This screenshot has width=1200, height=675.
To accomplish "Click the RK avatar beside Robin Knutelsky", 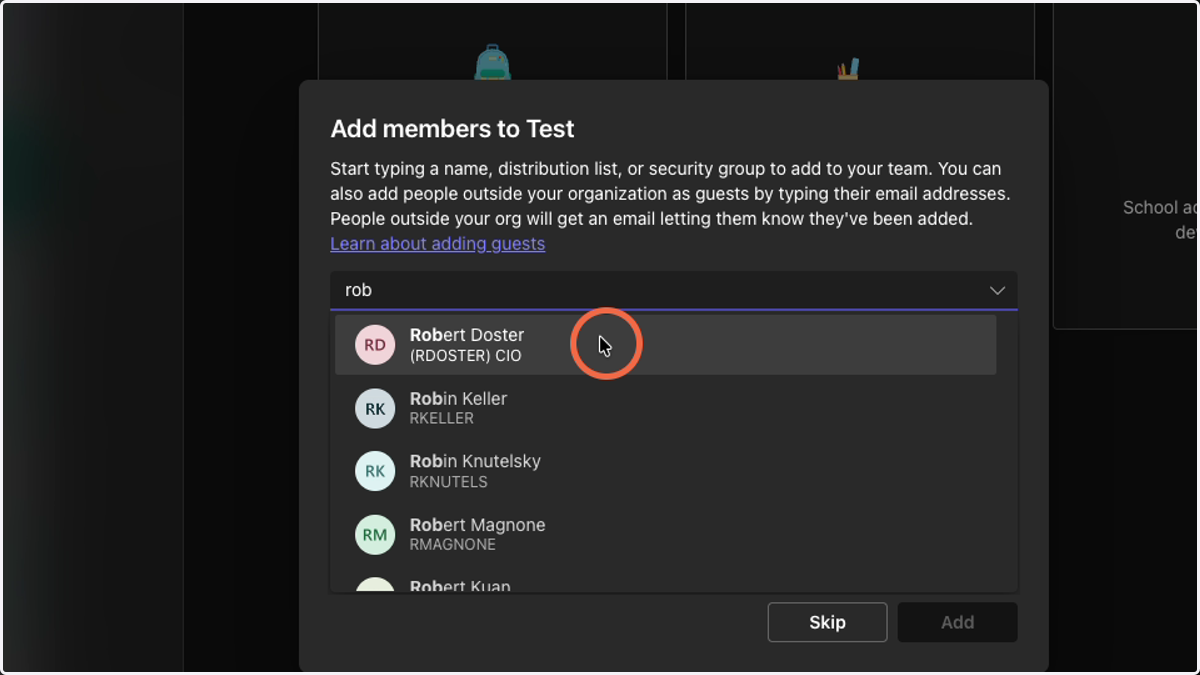I will [375, 471].
